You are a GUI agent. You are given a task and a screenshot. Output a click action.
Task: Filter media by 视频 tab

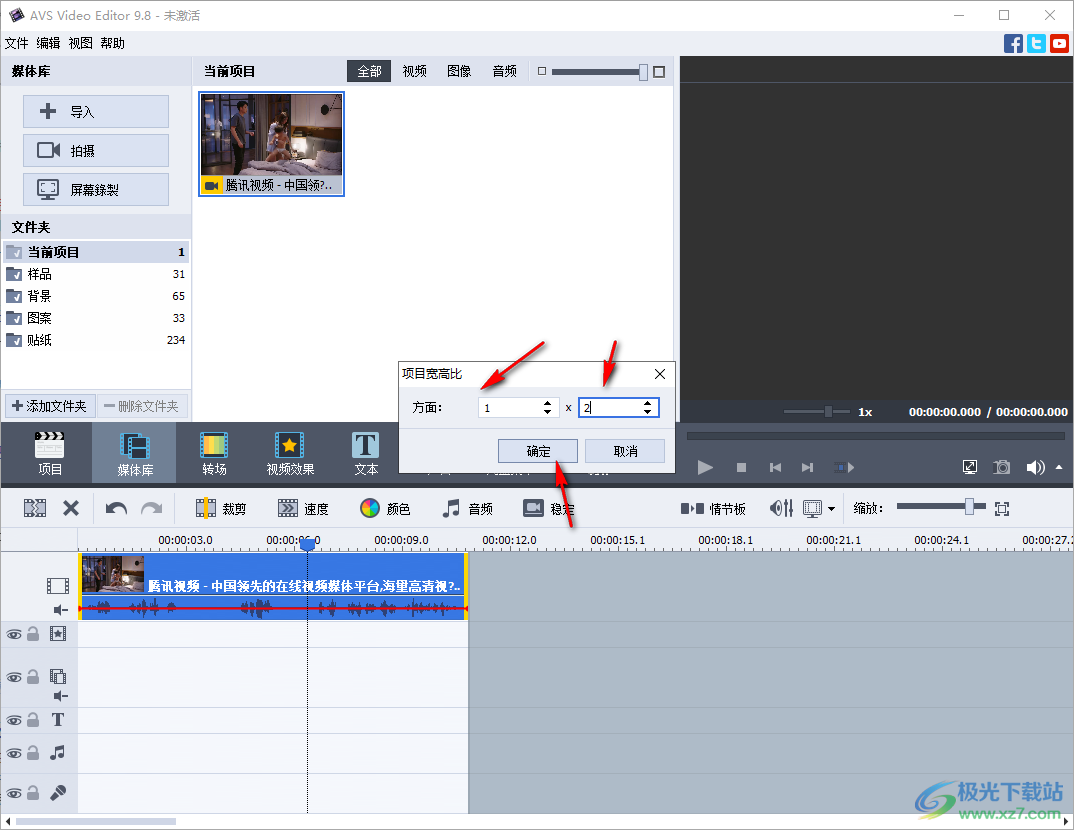[x=414, y=71]
